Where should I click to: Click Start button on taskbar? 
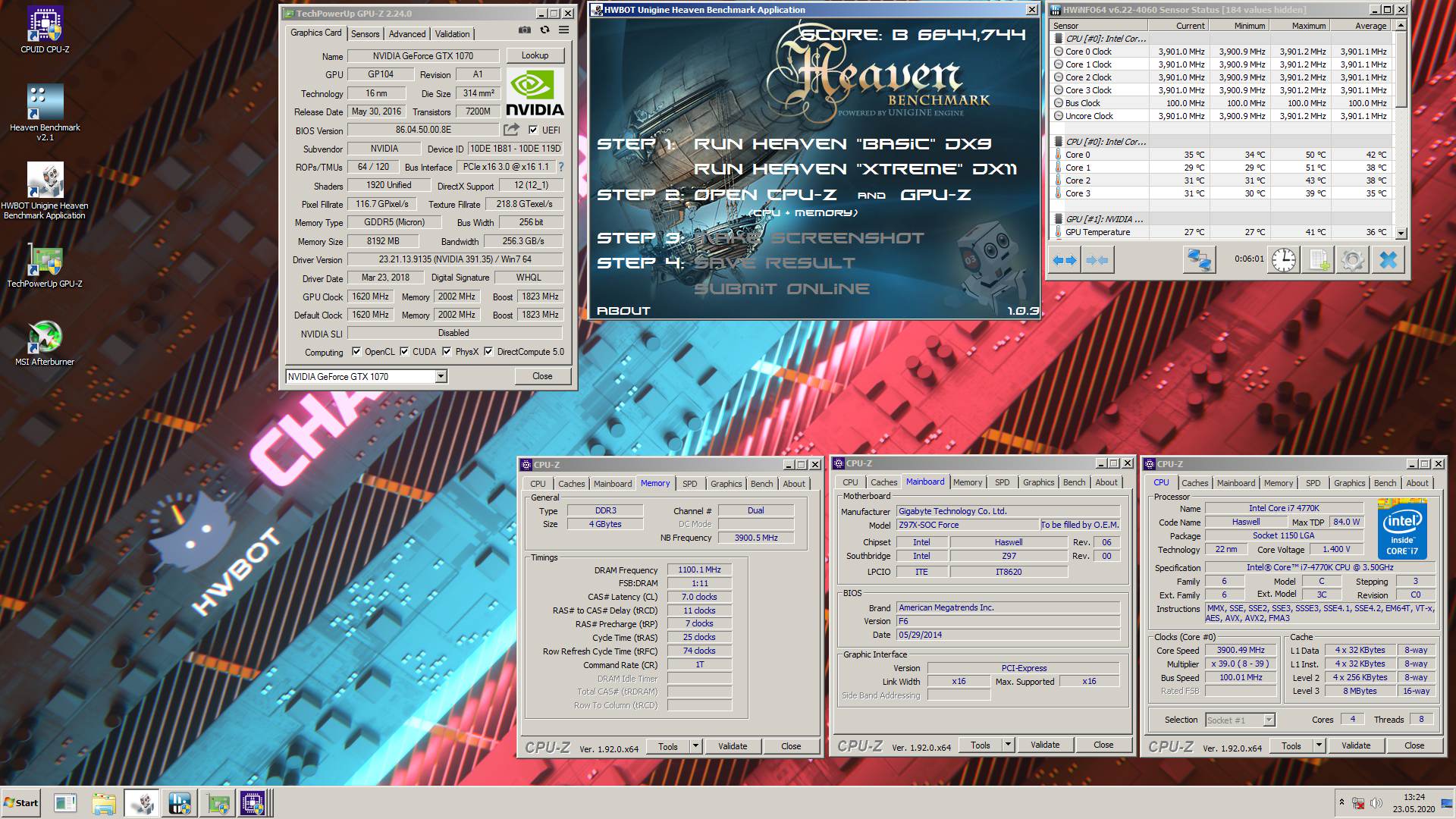(21, 803)
